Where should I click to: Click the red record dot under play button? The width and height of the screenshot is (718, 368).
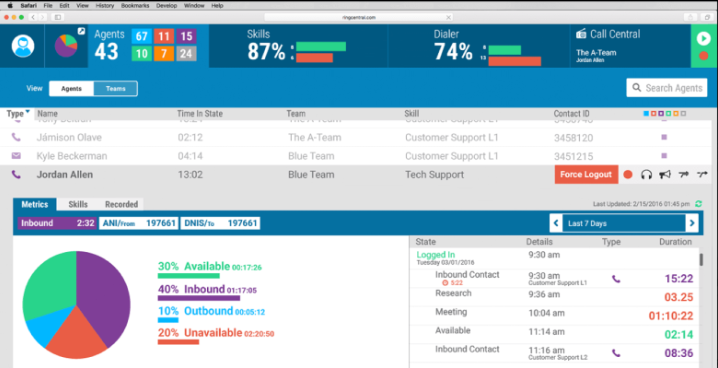(704, 56)
